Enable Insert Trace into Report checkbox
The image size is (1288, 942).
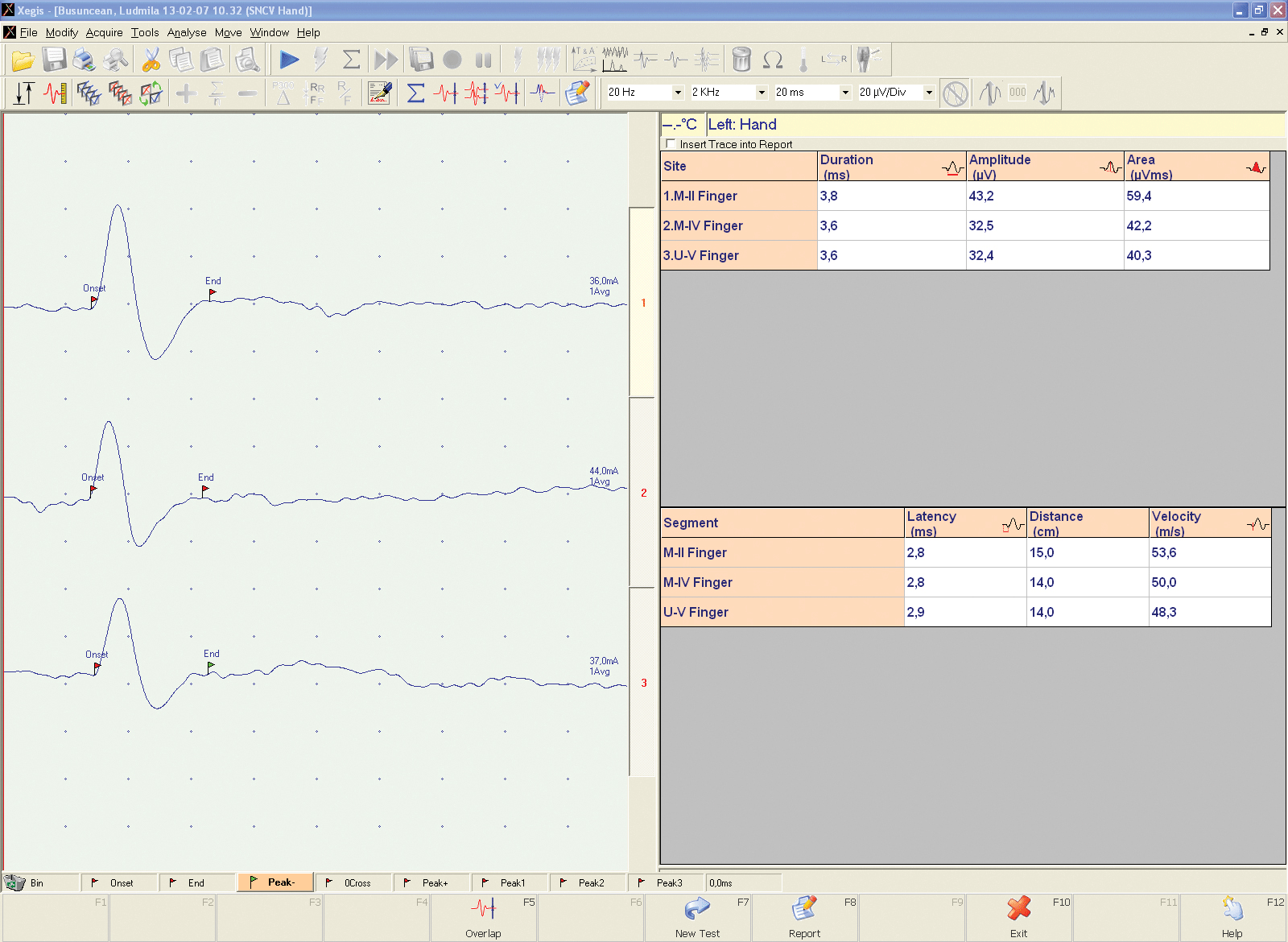click(x=671, y=144)
